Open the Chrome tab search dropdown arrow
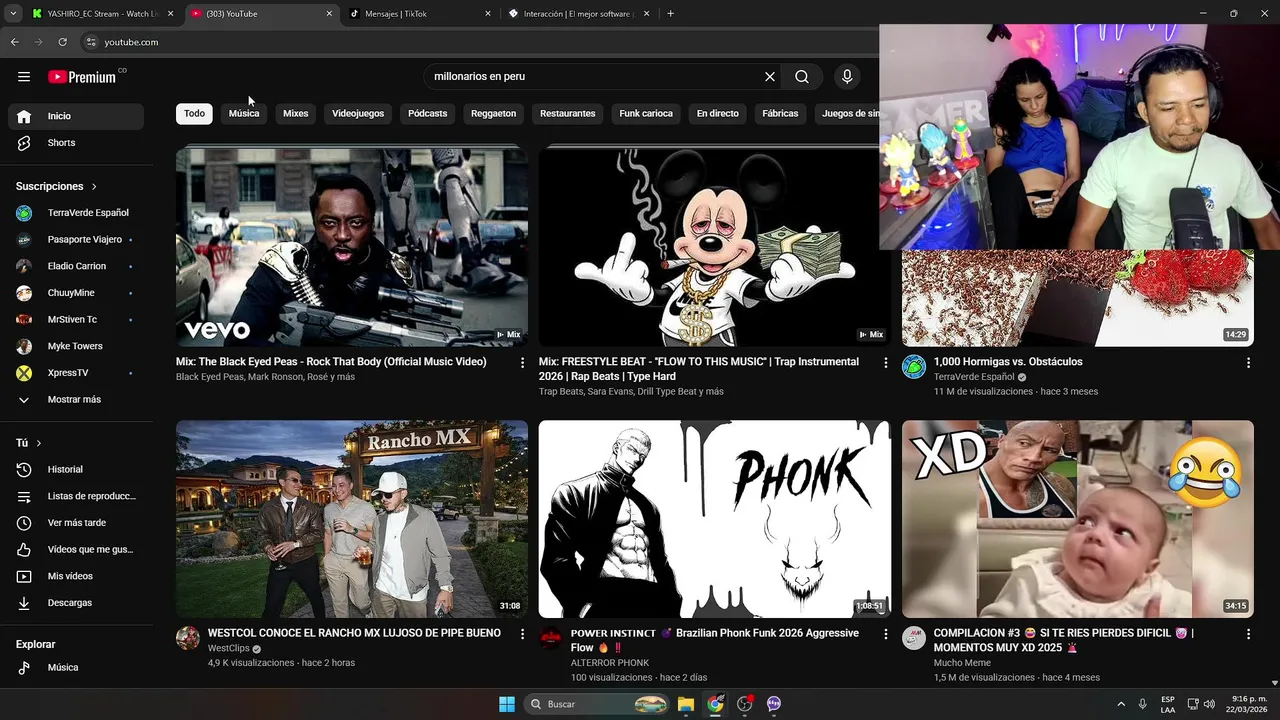This screenshot has width=1280, height=720. tap(14, 14)
